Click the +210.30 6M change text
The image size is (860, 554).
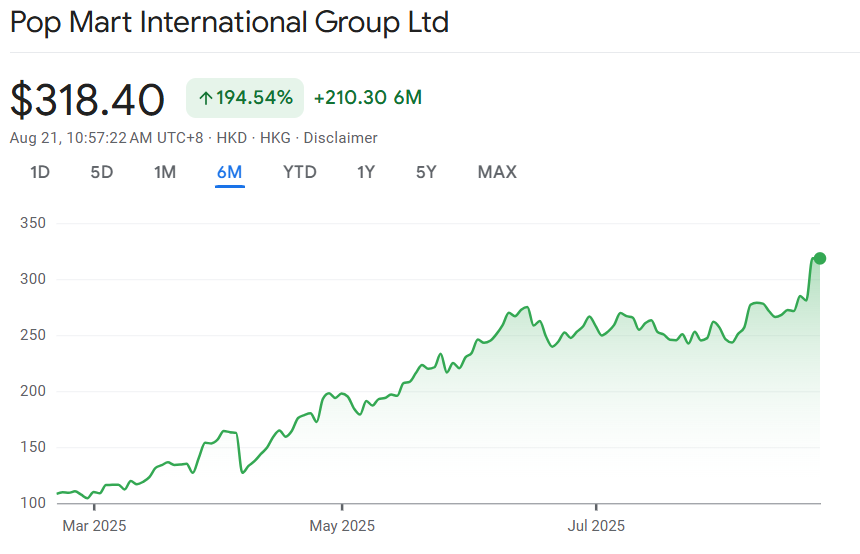(367, 98)
